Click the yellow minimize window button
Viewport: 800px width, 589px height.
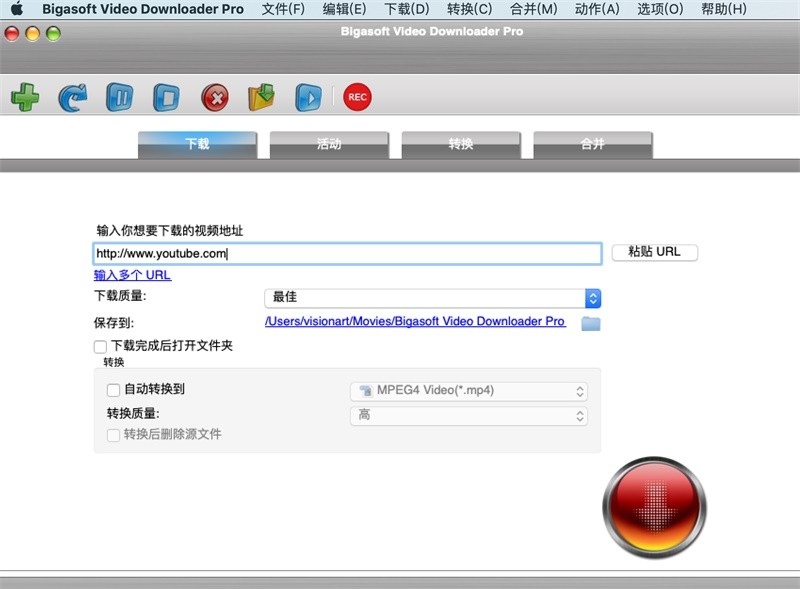point(32,34)
